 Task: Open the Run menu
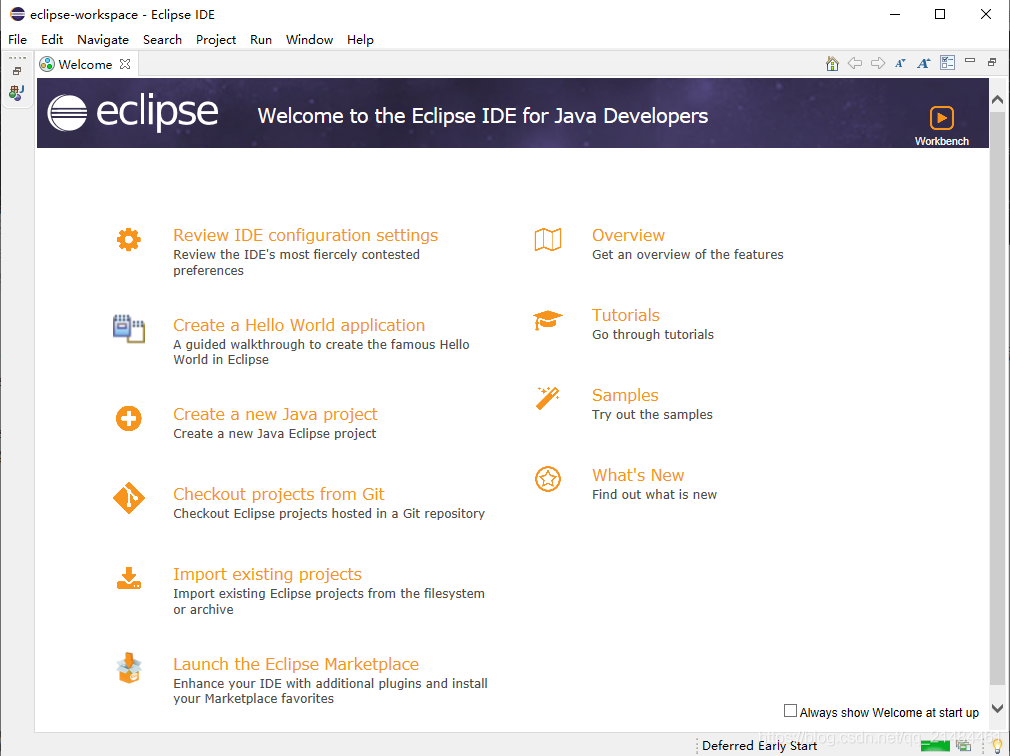[x=261, y=39]
